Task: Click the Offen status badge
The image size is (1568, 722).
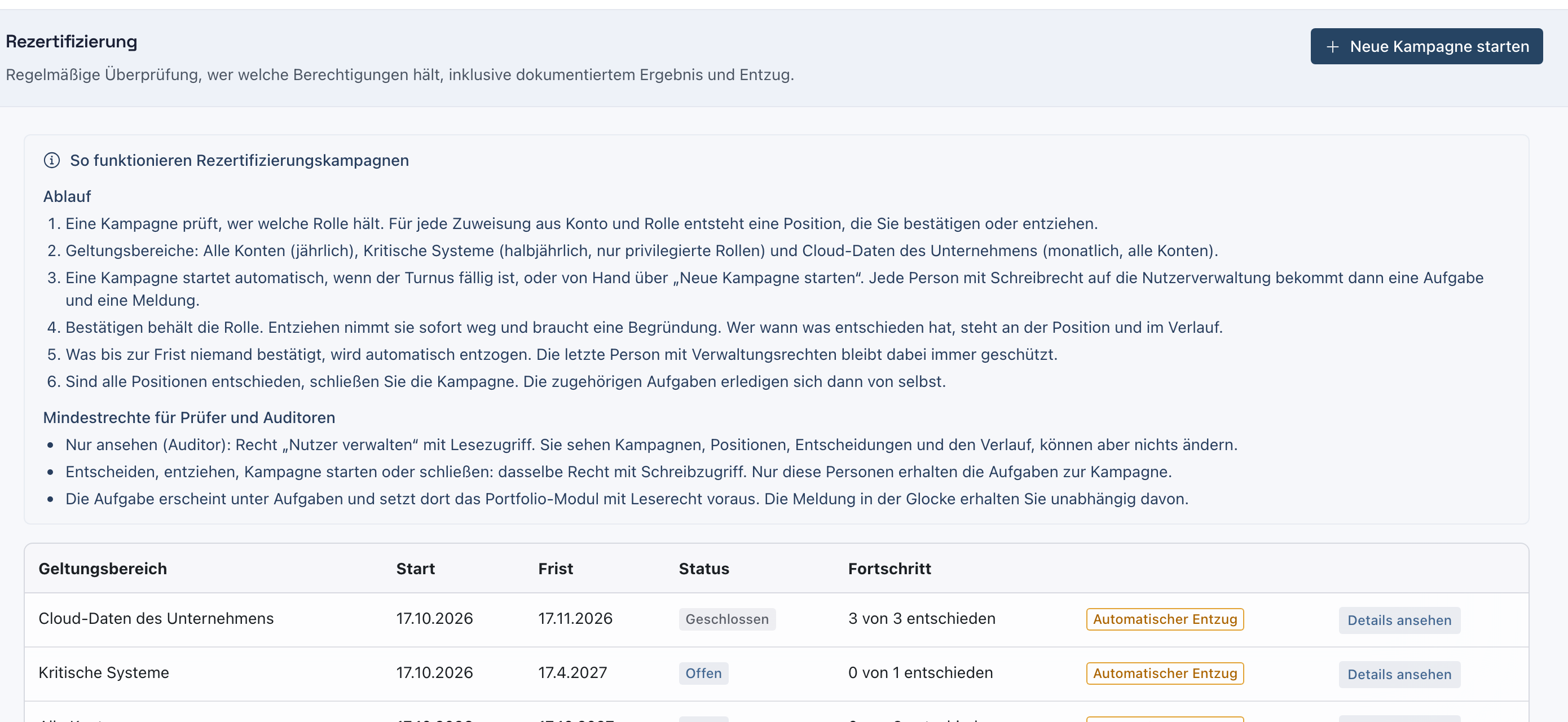Action: pos(703,673)
